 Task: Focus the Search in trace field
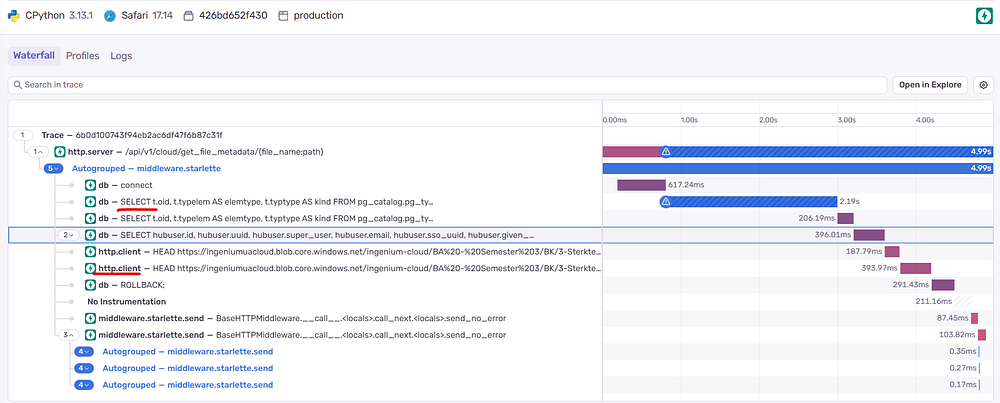(x=447, y=85)
